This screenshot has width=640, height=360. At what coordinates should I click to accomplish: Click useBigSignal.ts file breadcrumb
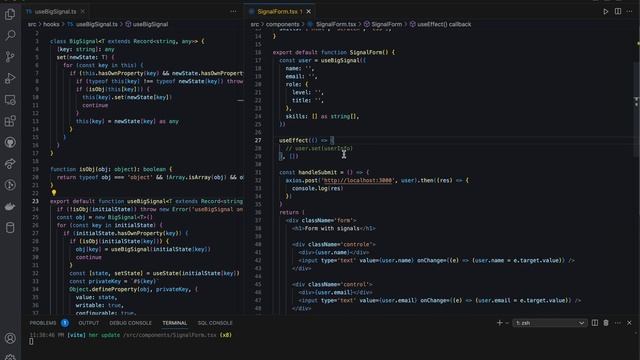97,24
